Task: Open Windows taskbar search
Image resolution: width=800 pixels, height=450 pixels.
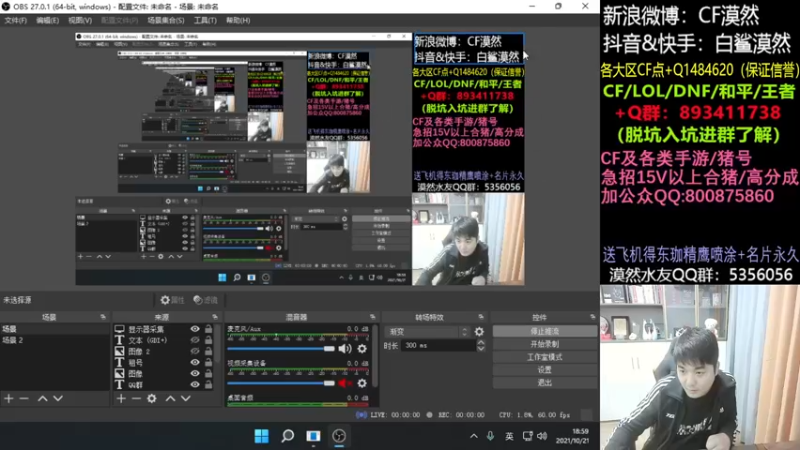Action: coord(288,436)
